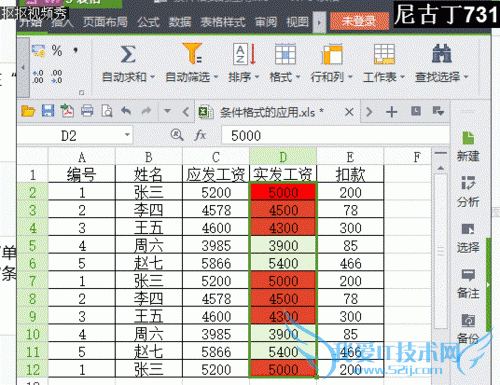500x385 pixels.
Task: Click the percent style icon
Action: pyautogui.click(x=57, y=51)
